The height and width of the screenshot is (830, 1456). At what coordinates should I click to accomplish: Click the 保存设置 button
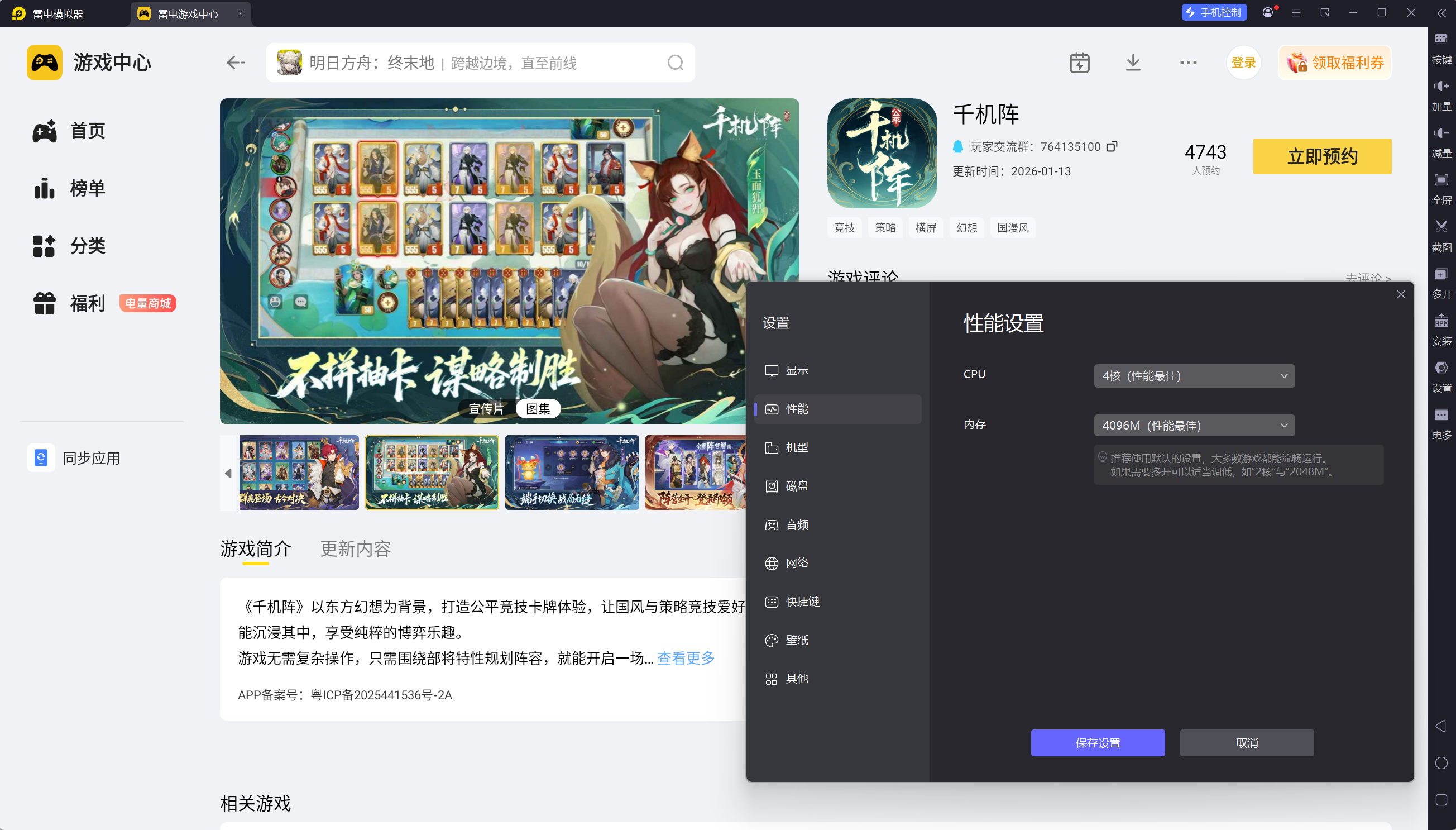click(x=1097, y=743)
